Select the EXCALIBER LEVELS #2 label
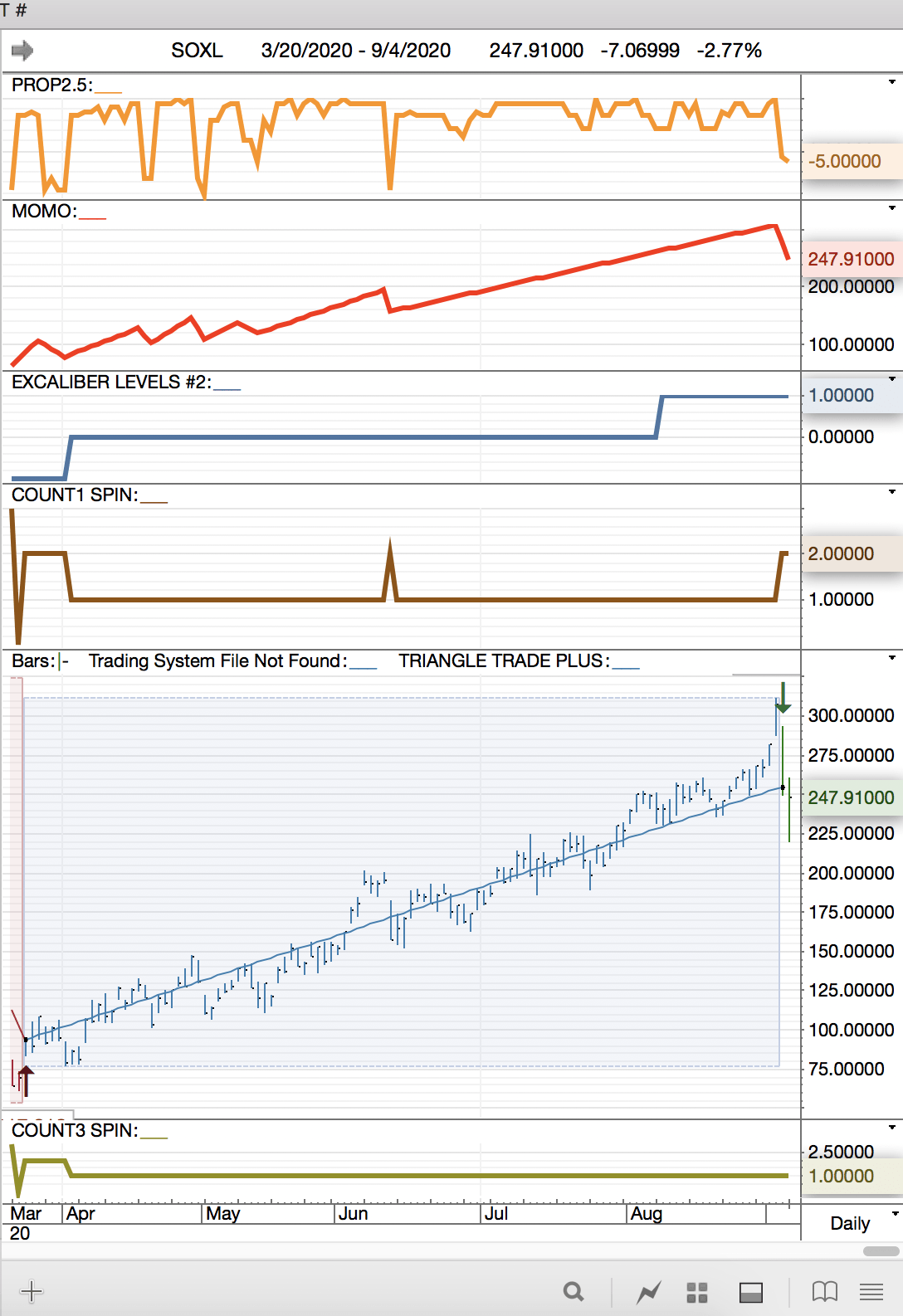 point(111,382)
